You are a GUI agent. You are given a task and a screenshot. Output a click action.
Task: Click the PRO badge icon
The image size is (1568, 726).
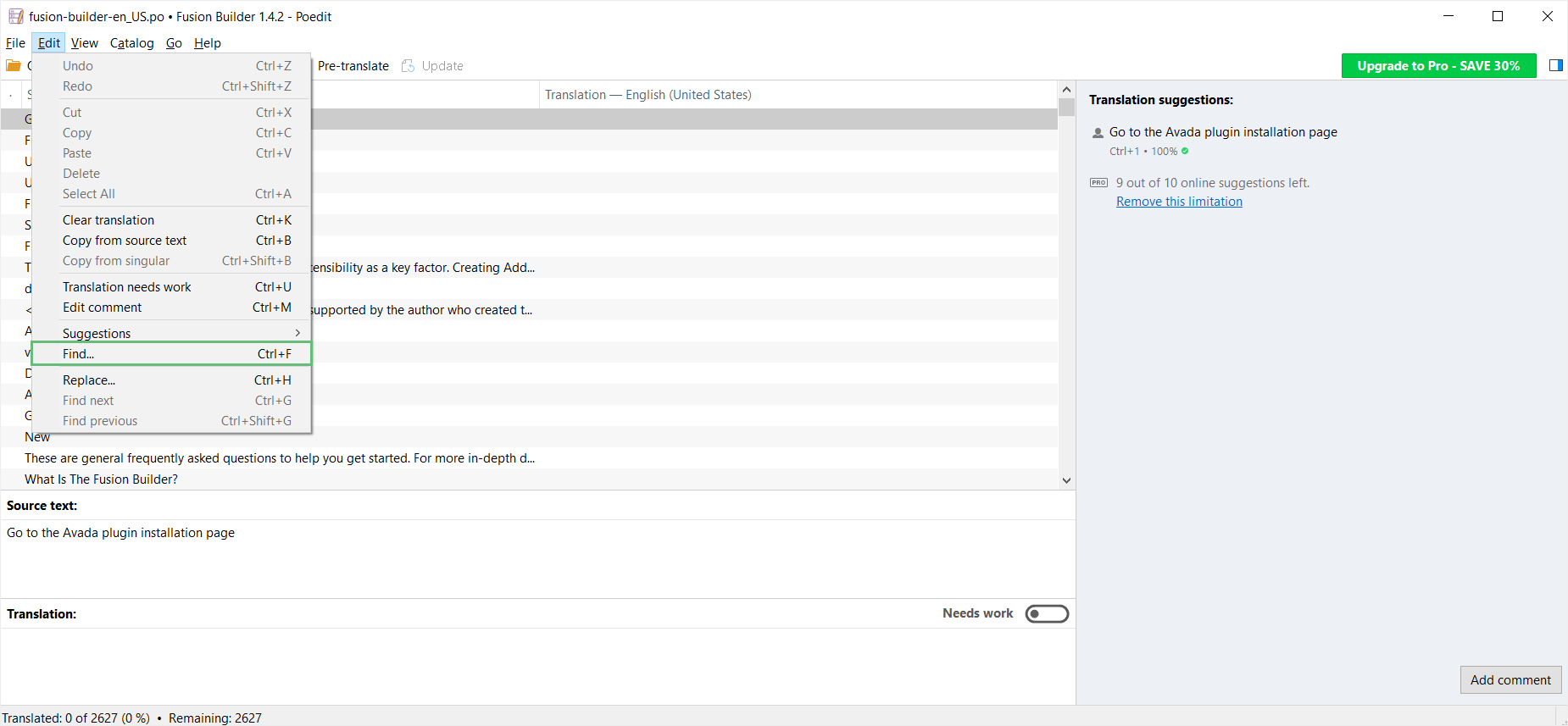point(1098,182)
